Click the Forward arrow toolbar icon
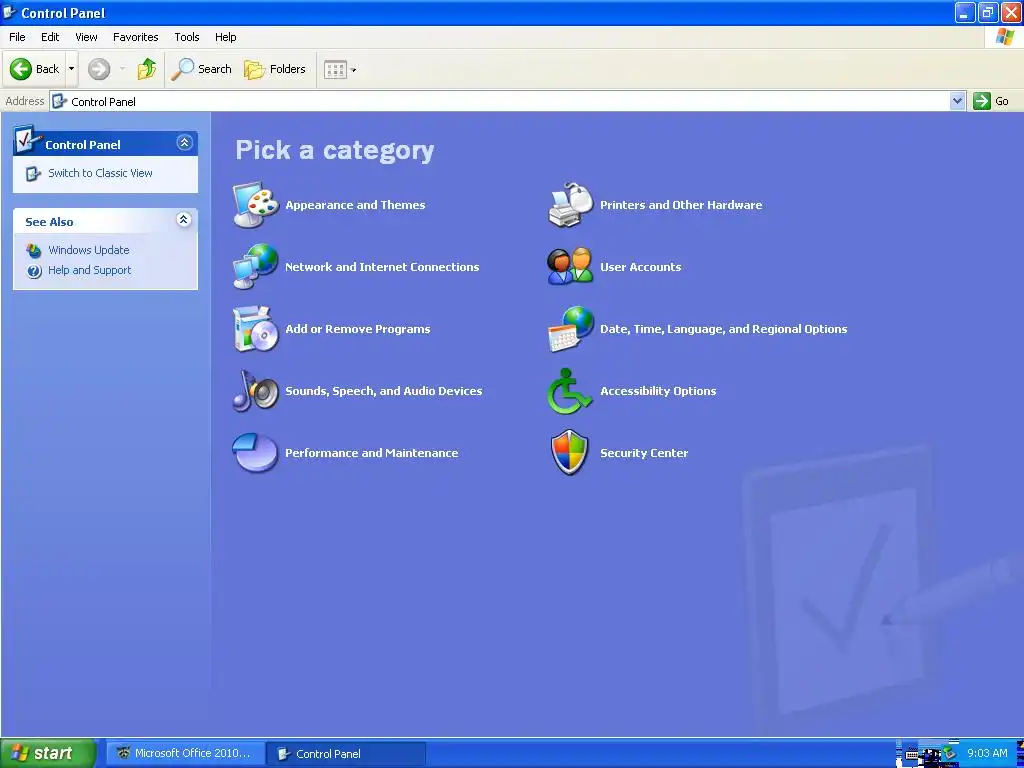This screenshot has width=1024, height=768. [x=99, y=69]
